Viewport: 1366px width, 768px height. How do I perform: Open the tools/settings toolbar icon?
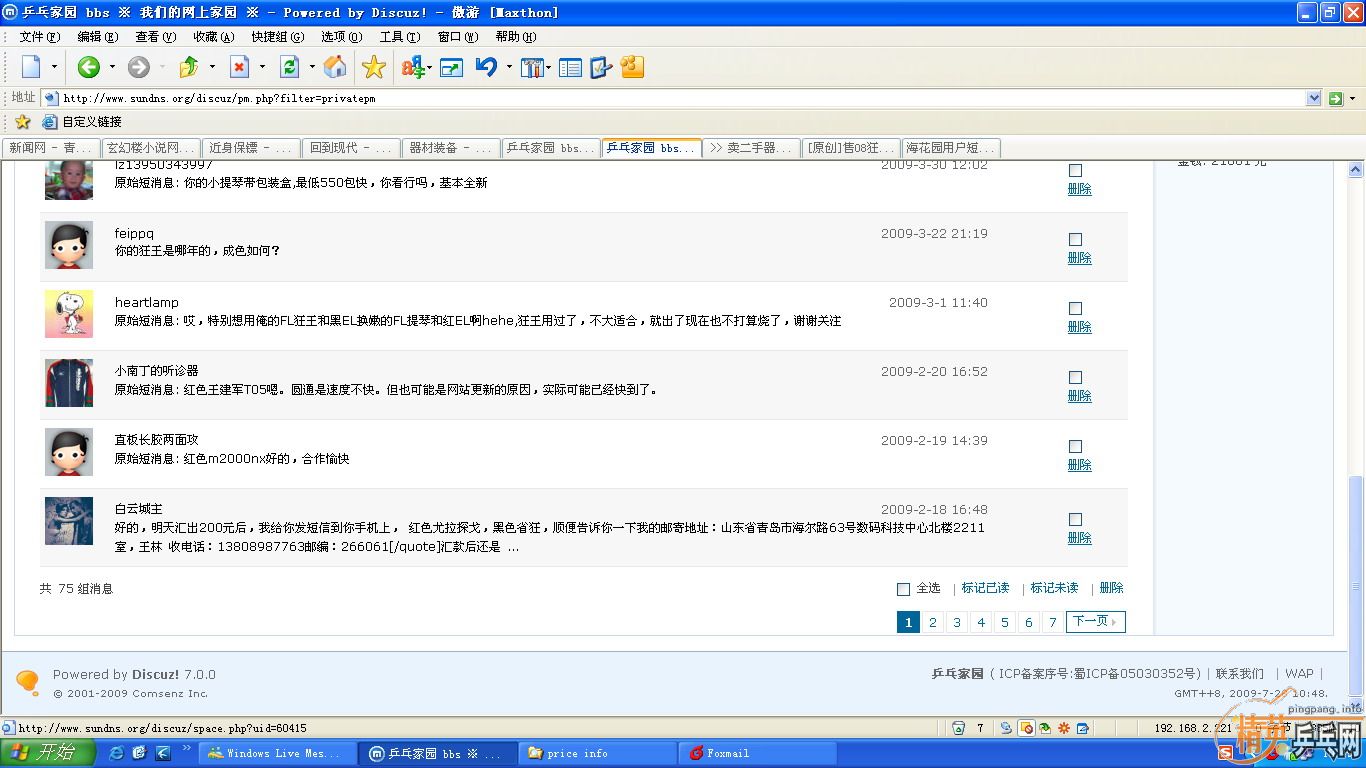click(531, 68)
